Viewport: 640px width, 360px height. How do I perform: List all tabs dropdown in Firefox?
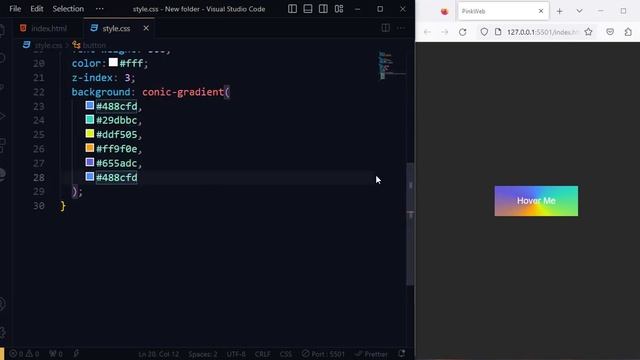579,11
